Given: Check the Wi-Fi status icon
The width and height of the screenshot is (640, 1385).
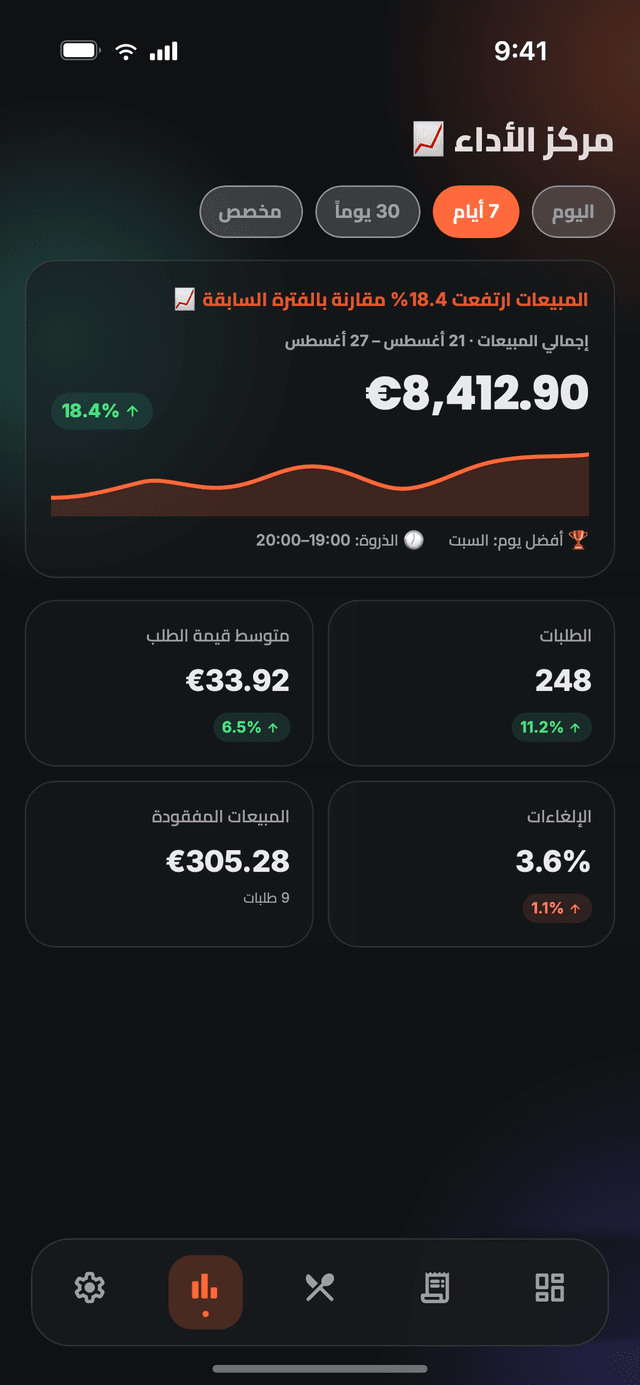Looking at the screenshot, I should tap(126, 51).
